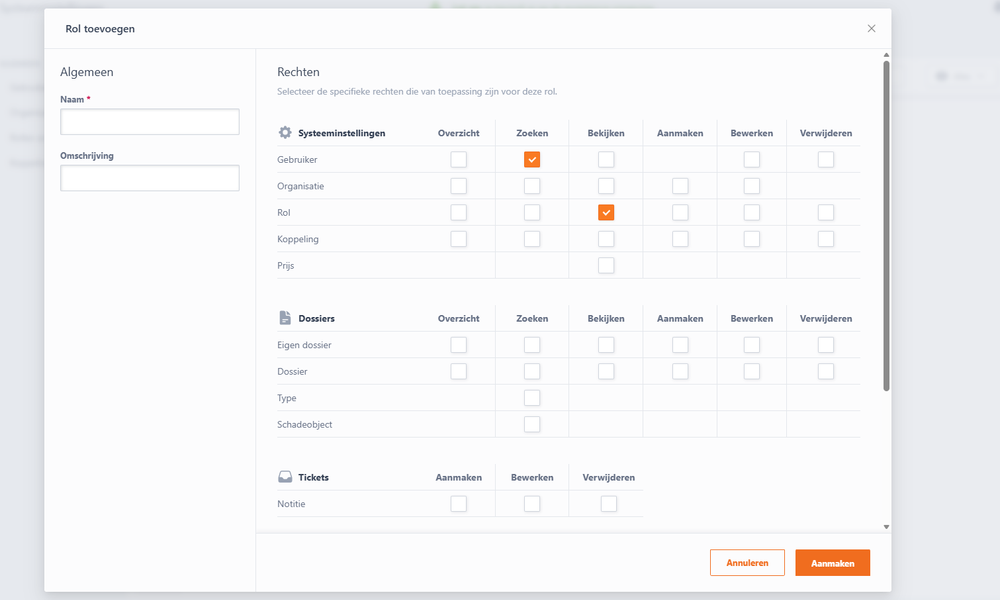Viewport: 1000px width, 600px height.
Task: Enable Notitie Verwijderen checkbox
Action: 609,504
